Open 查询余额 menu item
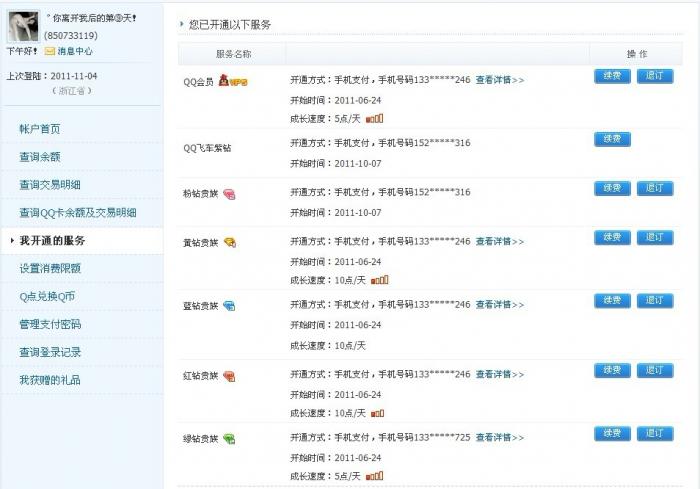The width and height of the screenshot is (700, 489). [x=40, y=157]
